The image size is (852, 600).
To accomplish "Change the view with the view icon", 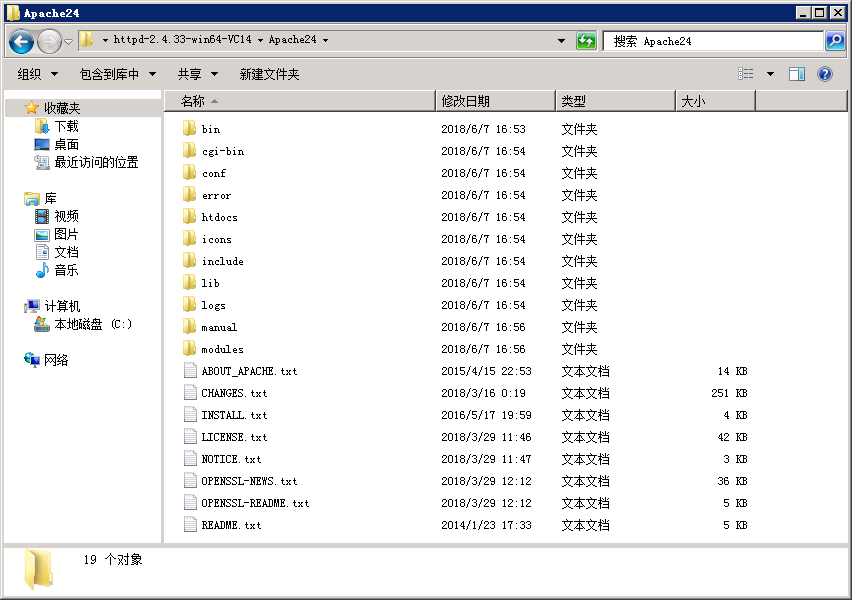I will point(746,74).
